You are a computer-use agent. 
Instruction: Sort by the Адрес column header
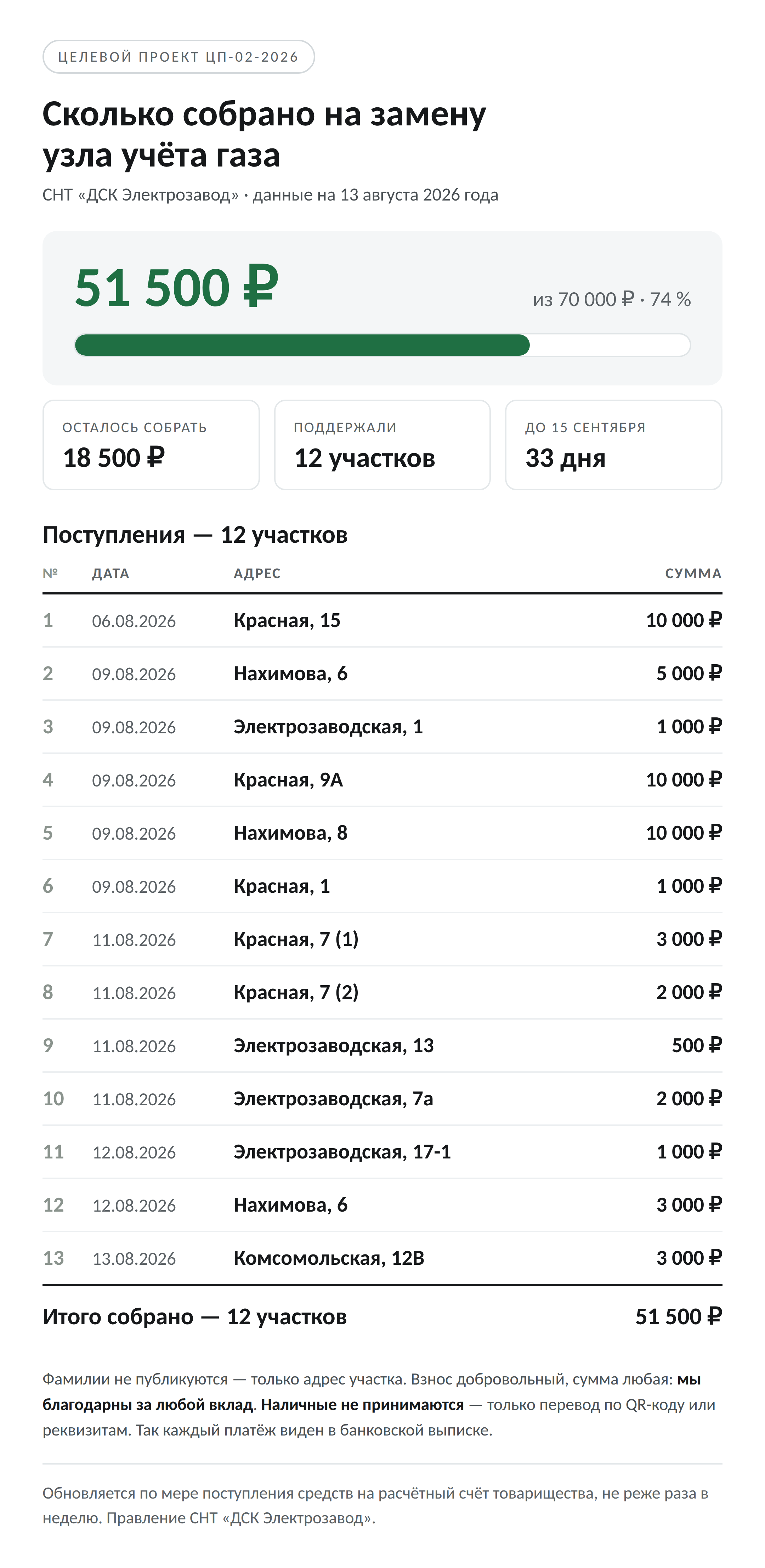point(257,574)
